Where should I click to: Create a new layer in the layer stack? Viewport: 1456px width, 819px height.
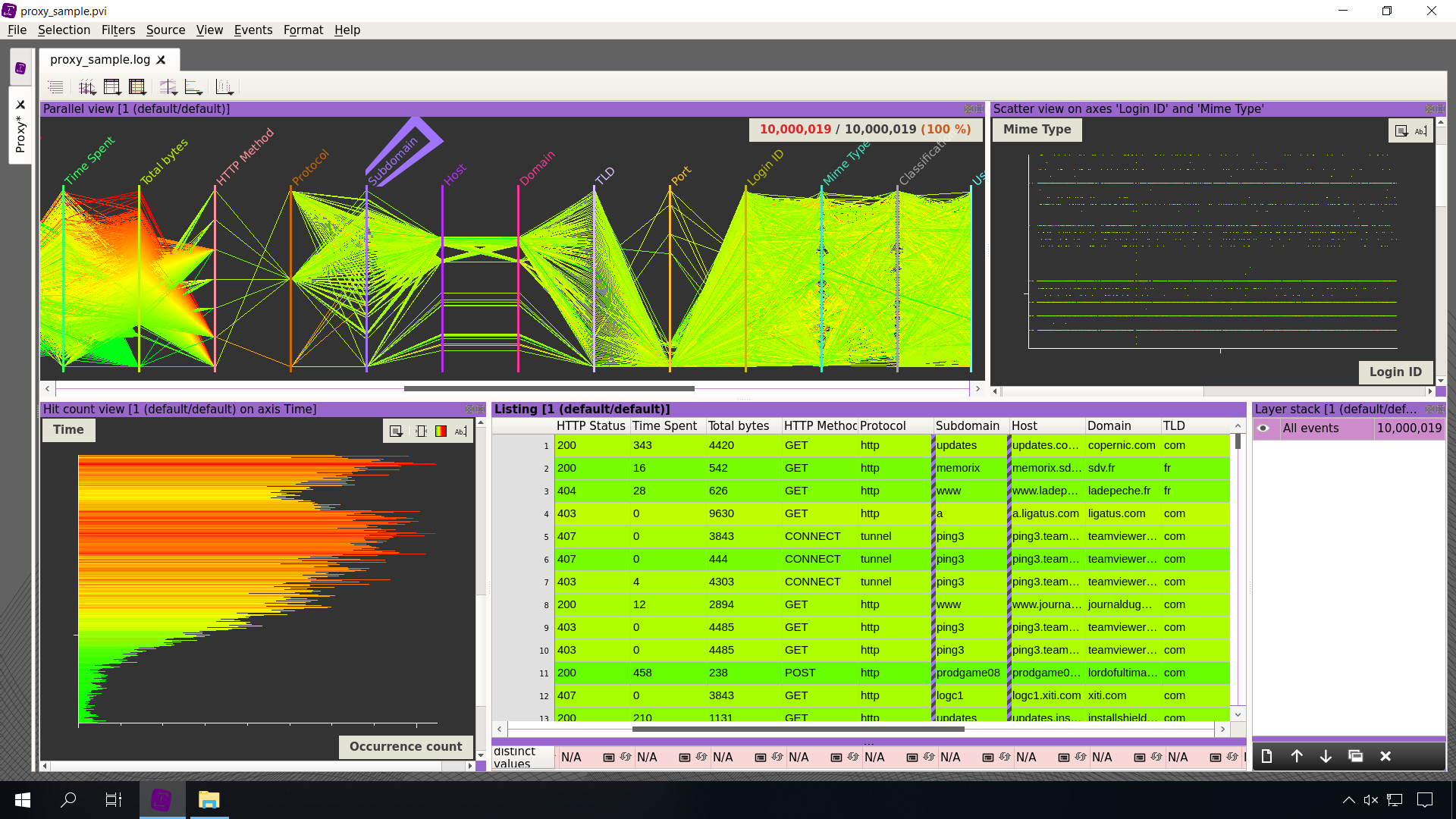click(x=1266, y=756)
